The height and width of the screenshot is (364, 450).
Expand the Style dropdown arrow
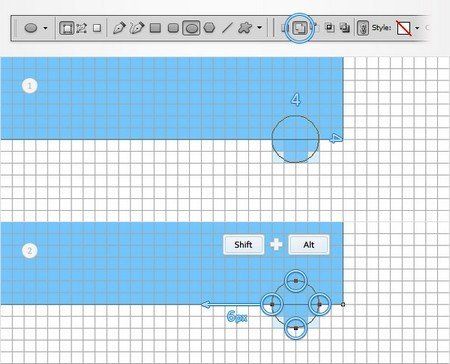tap(417, 28)
